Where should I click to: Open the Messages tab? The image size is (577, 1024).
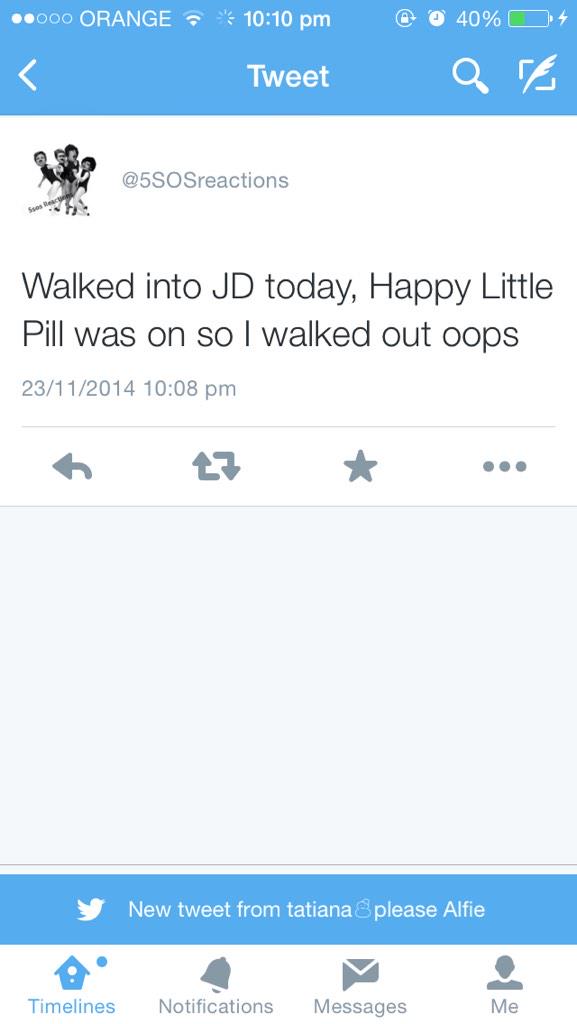[360, 985]
